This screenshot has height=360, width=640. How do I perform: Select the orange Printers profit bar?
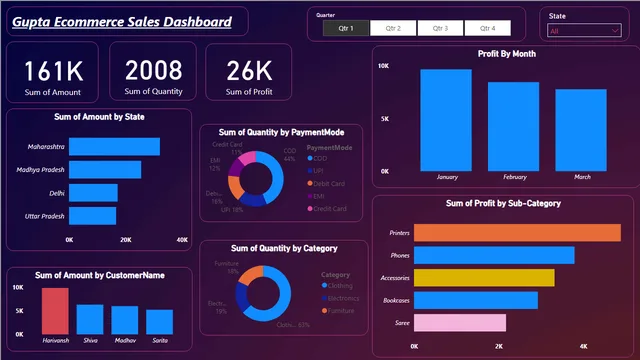point(517,233)
